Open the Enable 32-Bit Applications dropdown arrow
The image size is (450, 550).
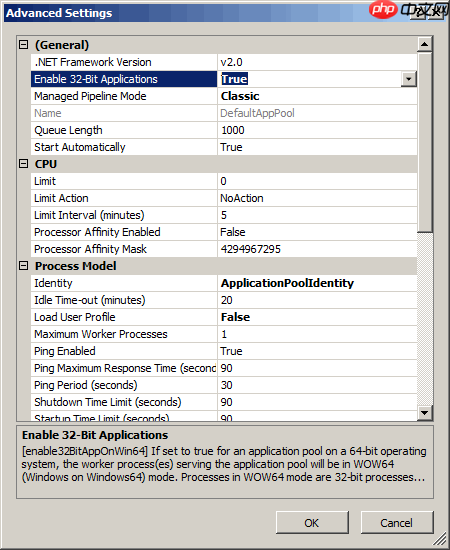[x=409, y=79]
